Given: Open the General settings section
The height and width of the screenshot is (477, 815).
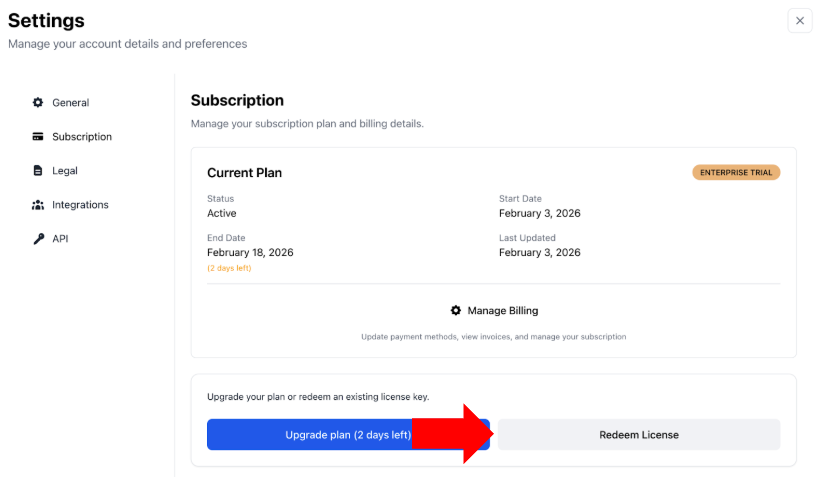Looking at the screenshot, I should point(70,103).
